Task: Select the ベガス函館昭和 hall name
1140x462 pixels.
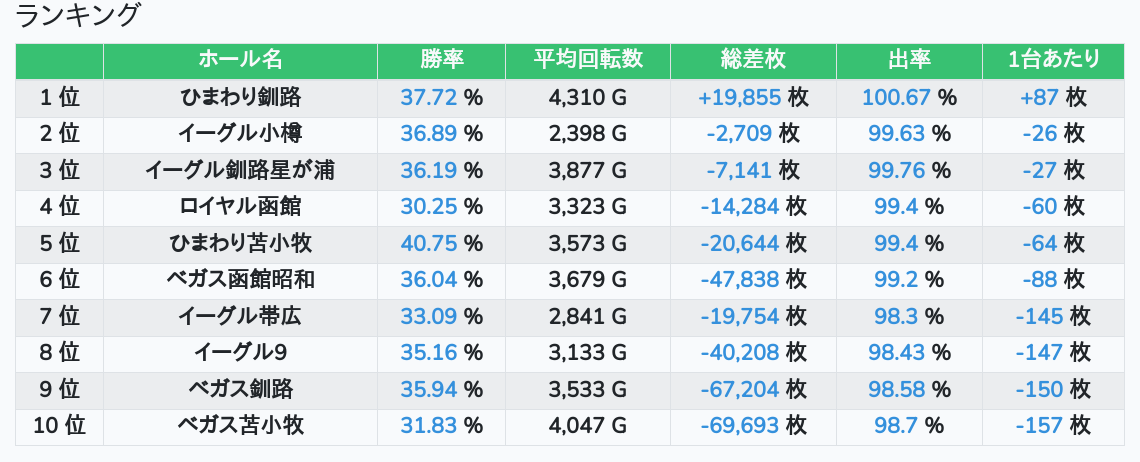Action: click(x=240, y=280)
